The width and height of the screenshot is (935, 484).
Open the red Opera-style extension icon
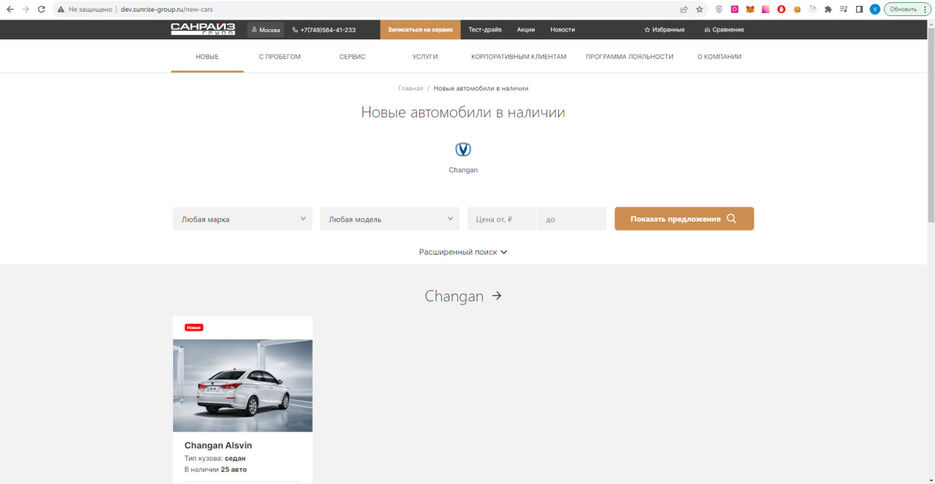point(781,10)
